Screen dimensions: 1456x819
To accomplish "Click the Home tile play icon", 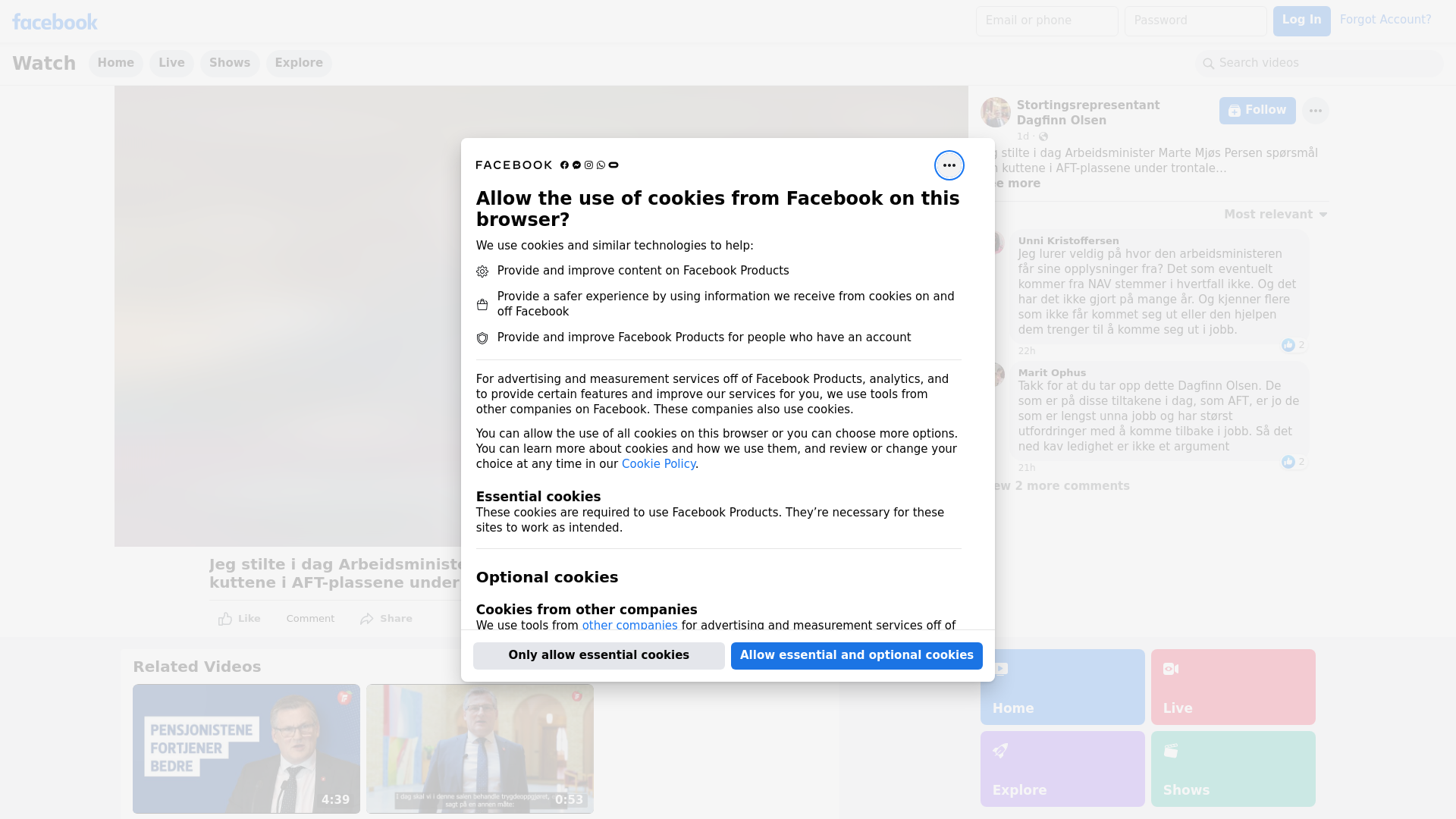I will [x=1000, y=669].
